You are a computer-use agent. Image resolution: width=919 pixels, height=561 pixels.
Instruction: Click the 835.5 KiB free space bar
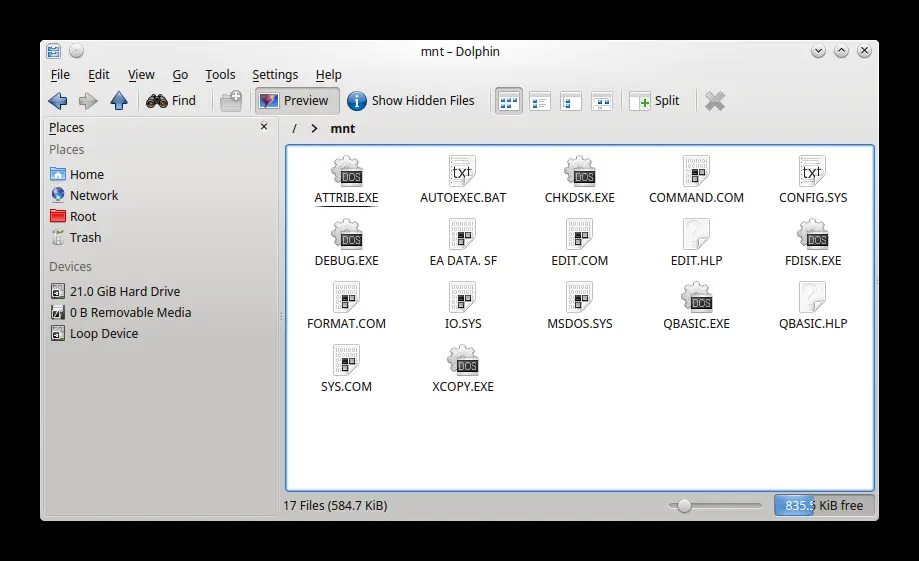coord(823,505)
